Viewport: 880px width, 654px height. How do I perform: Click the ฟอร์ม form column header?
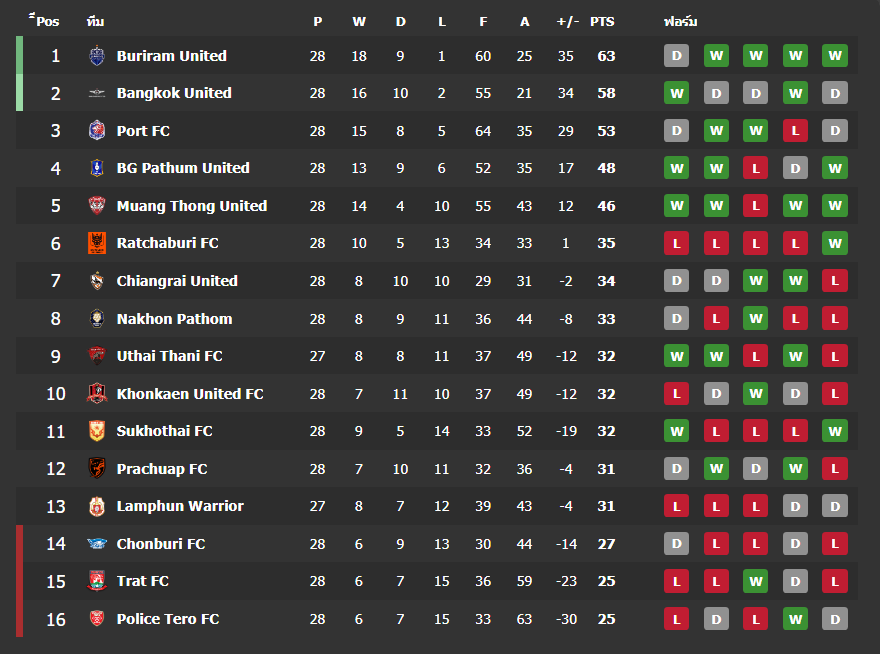coord(680,21)
